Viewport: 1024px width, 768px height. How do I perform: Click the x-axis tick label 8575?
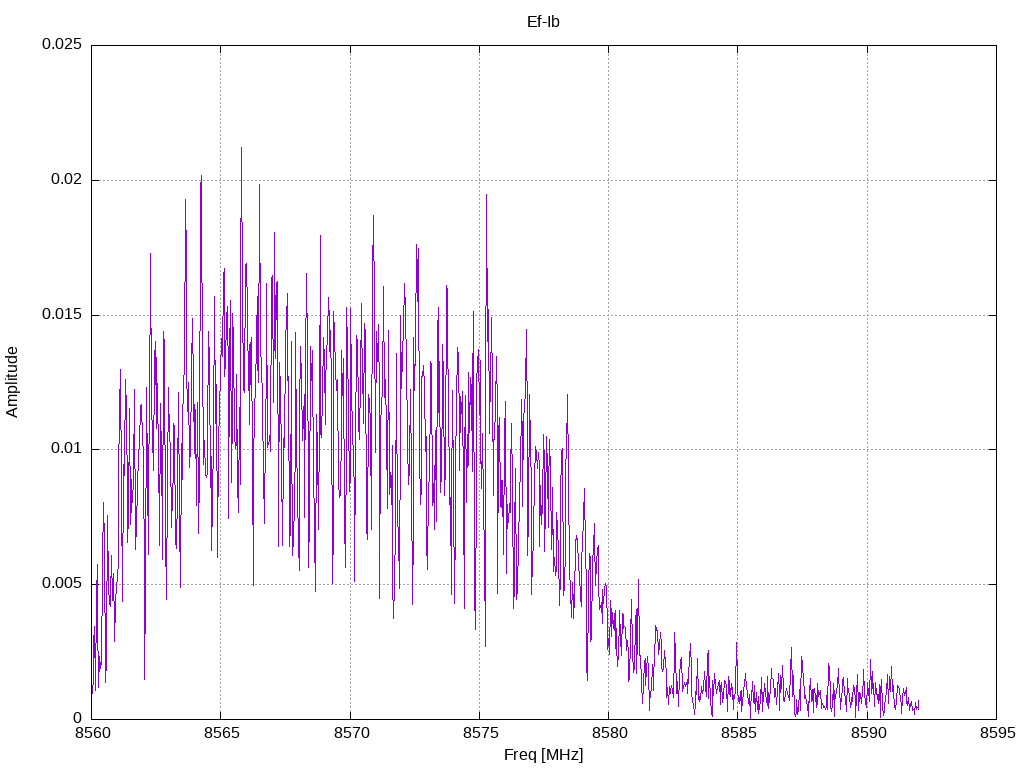tap(480, 733)
